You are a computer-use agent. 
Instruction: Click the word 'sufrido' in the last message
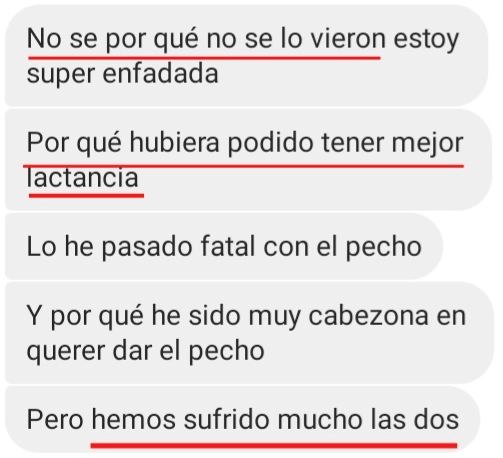(226, 419)
